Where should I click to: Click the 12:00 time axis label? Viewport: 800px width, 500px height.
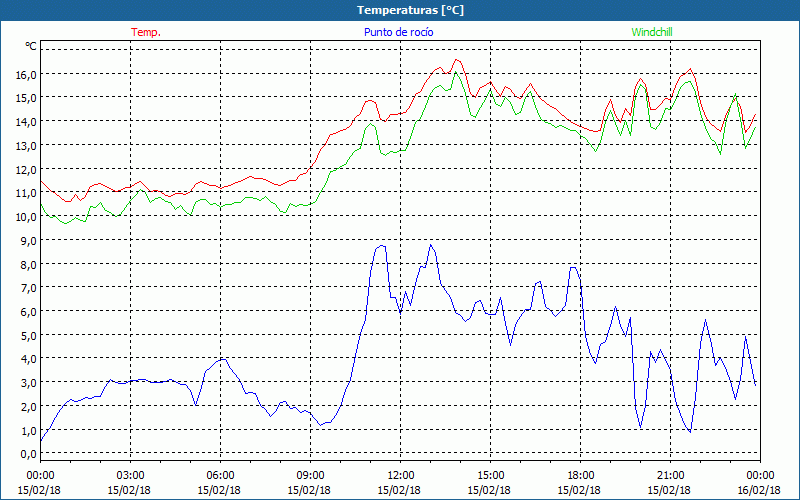(x=401, y=476)
